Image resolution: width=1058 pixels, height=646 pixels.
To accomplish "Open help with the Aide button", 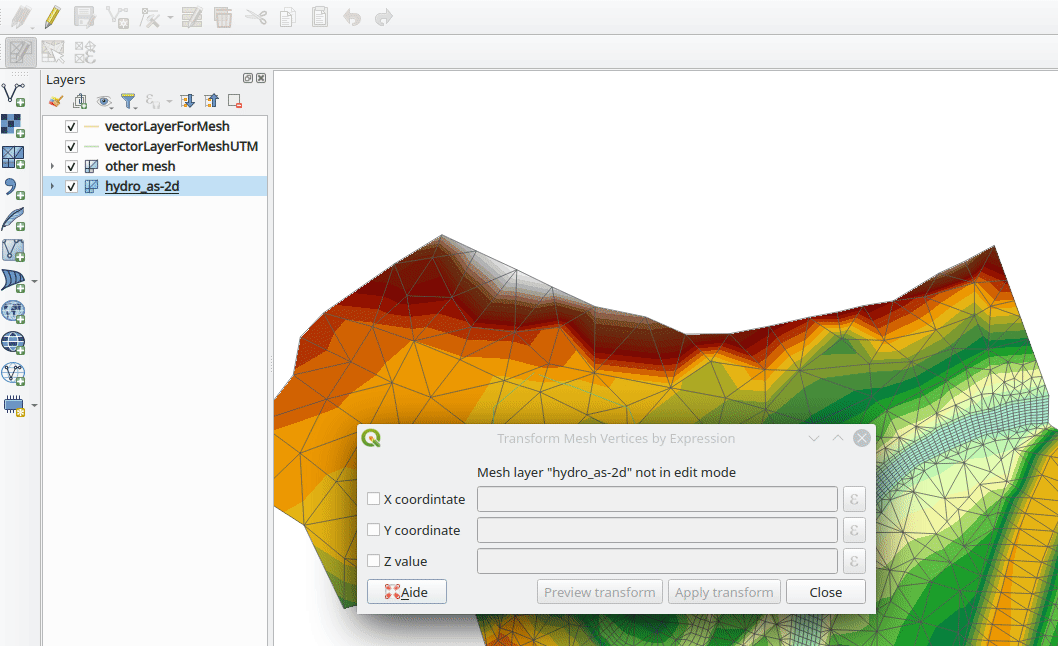I will tap(406, 592).
